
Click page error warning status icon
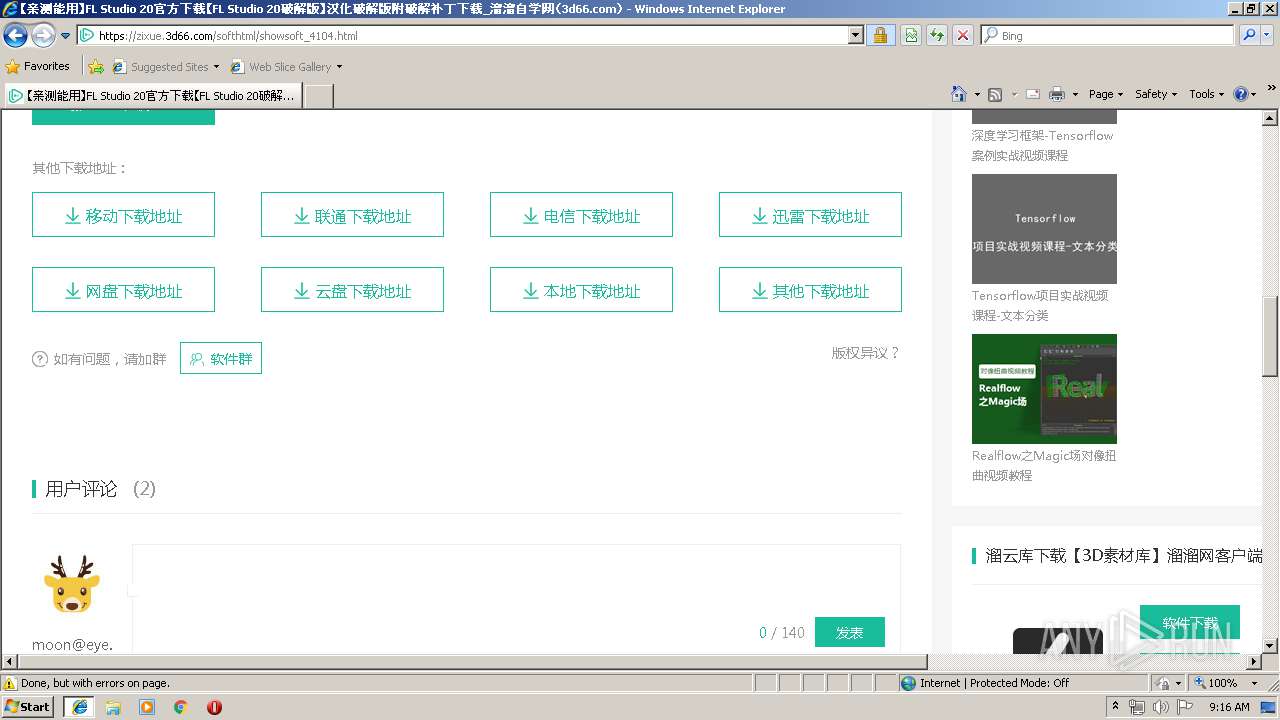(x=10, y=683)
